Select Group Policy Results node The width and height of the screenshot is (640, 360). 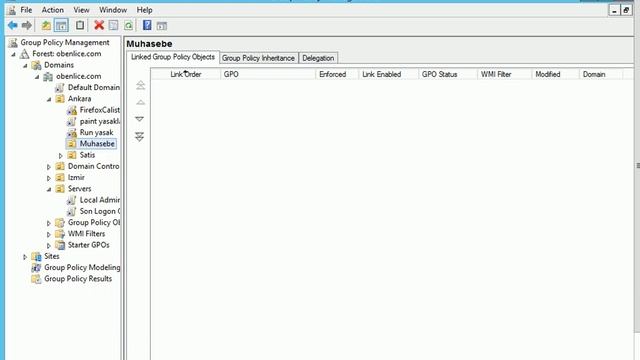78,279
